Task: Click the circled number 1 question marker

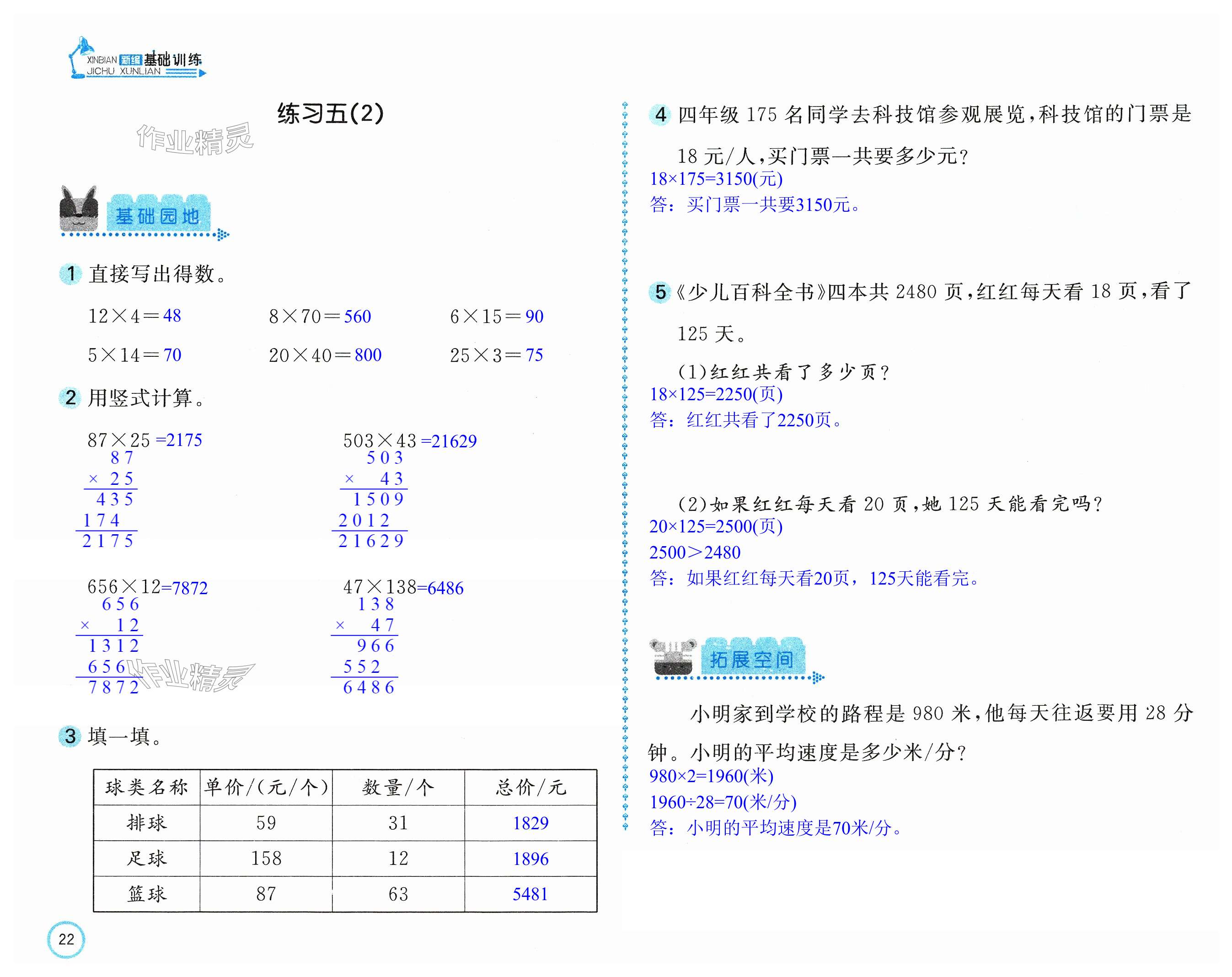Action: coord(70,274)
